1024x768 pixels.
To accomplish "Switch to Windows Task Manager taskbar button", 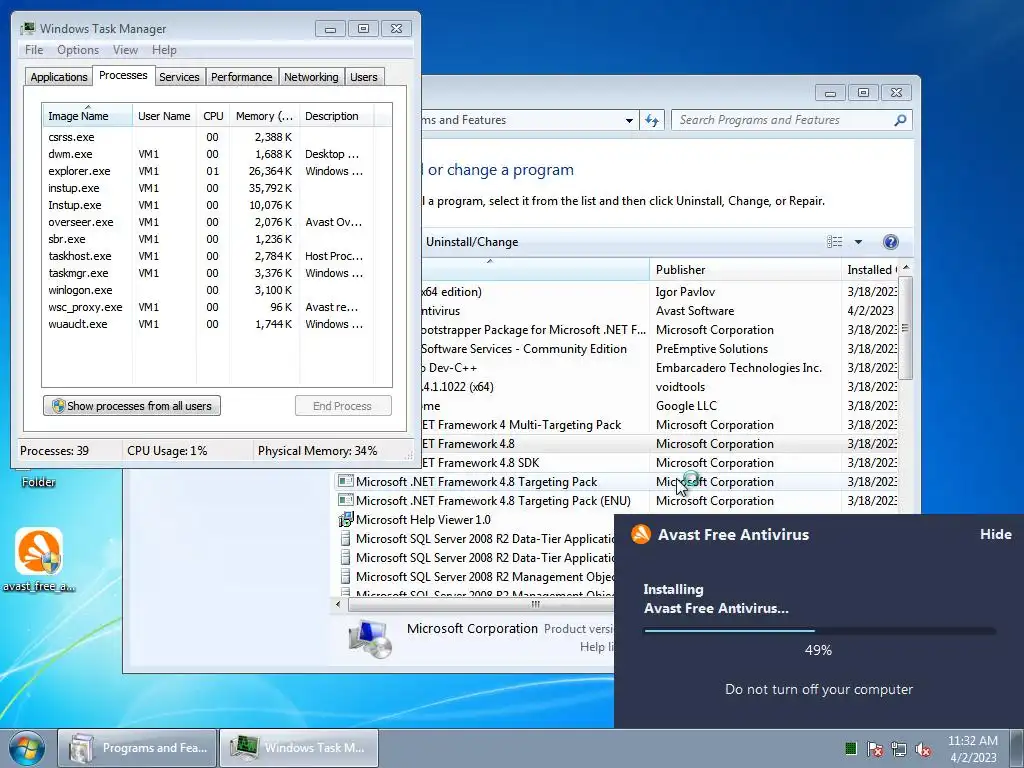I will 299,748.
